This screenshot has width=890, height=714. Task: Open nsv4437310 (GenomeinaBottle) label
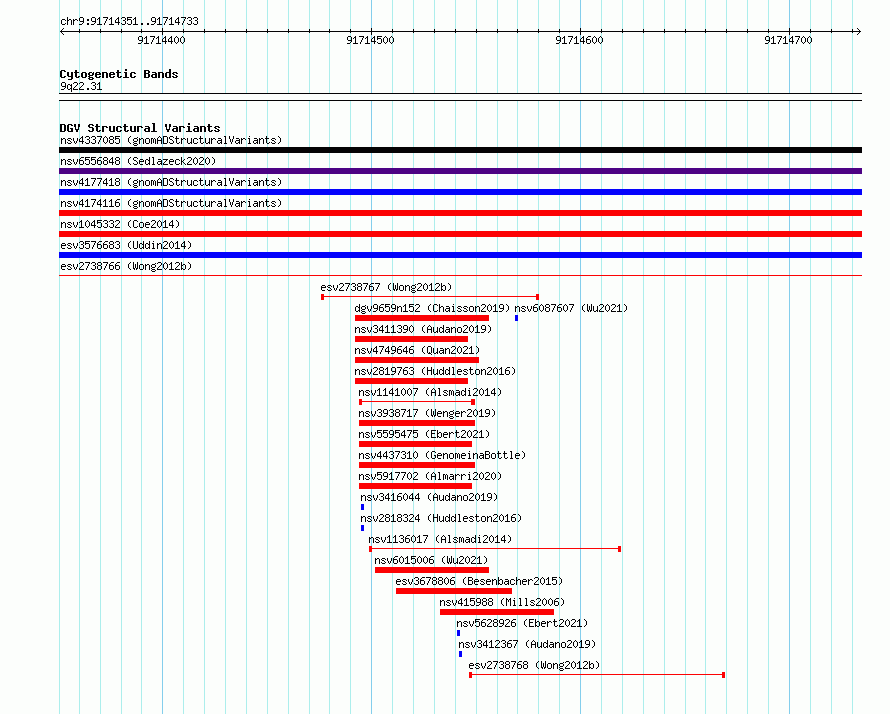[x=442, y=455]
